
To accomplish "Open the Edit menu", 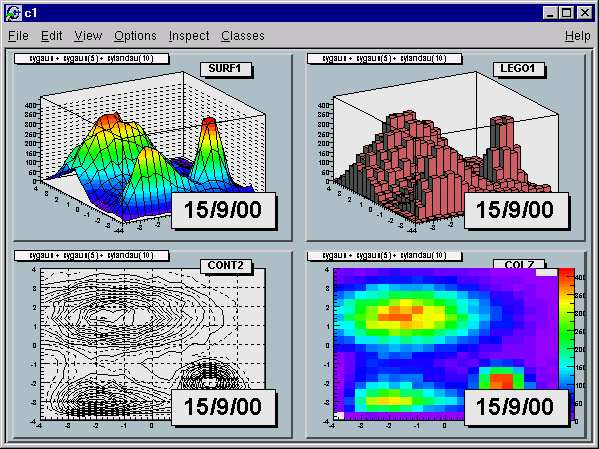I will (51, 36).
